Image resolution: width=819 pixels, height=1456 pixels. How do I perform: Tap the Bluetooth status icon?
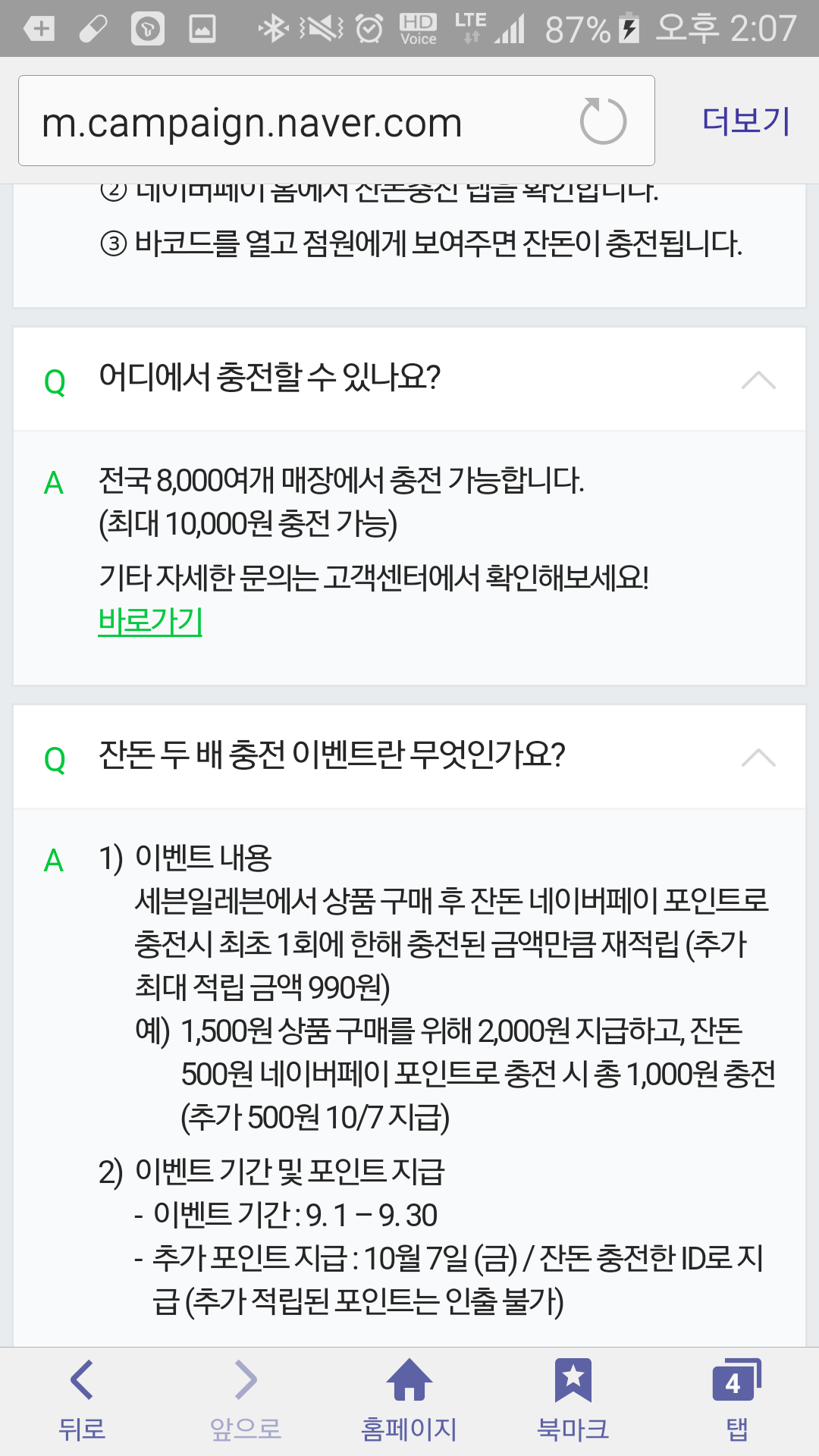(272, 29)
